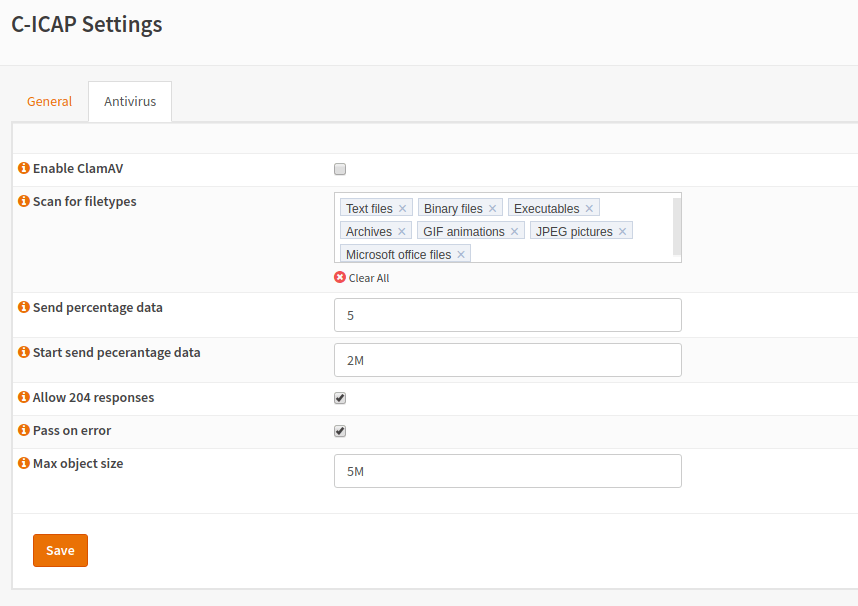Uncheck Allow 204 responses
Viewport: 858px width, 606px height.
(340, 398)
